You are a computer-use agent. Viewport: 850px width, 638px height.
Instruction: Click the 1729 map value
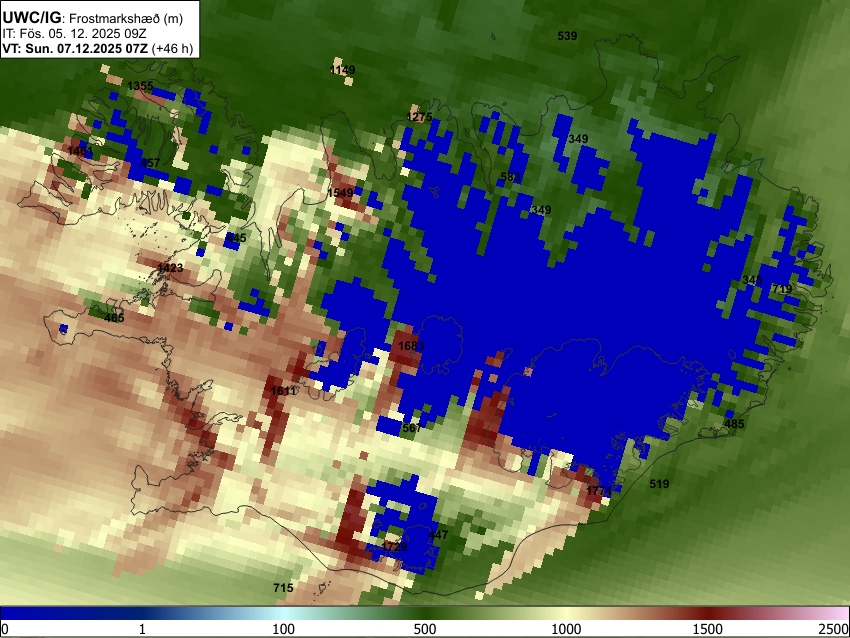[x=394, y=546]
